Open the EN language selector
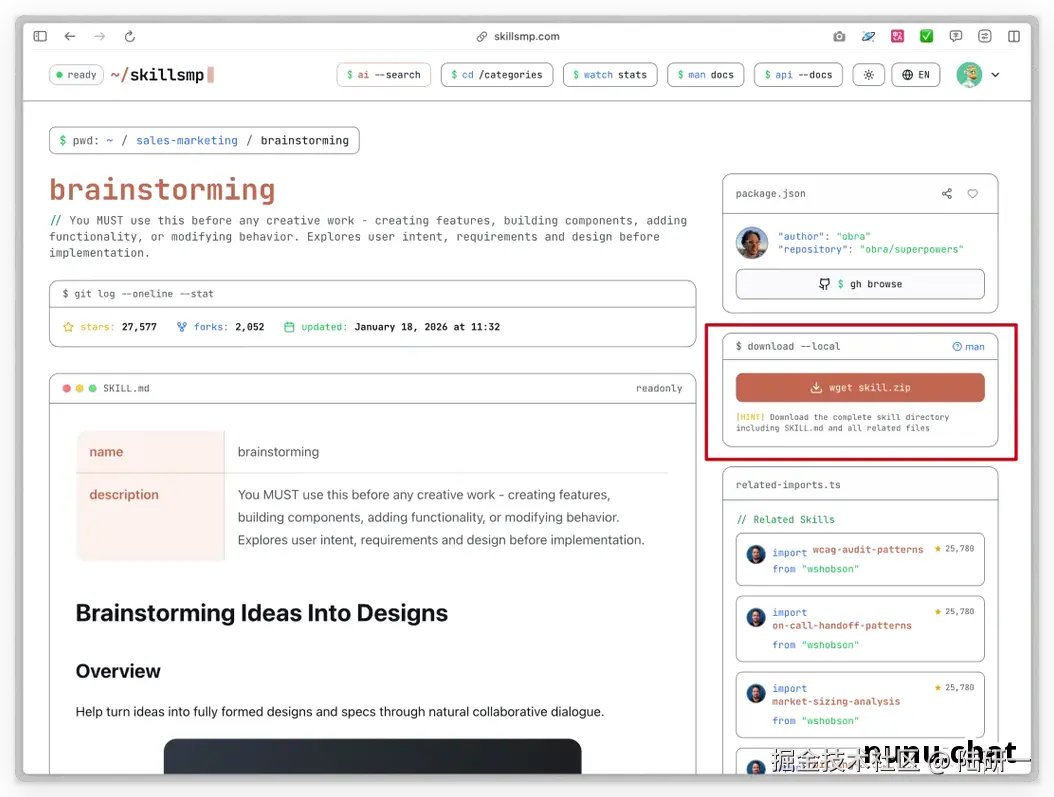 (x=916, y=75)
